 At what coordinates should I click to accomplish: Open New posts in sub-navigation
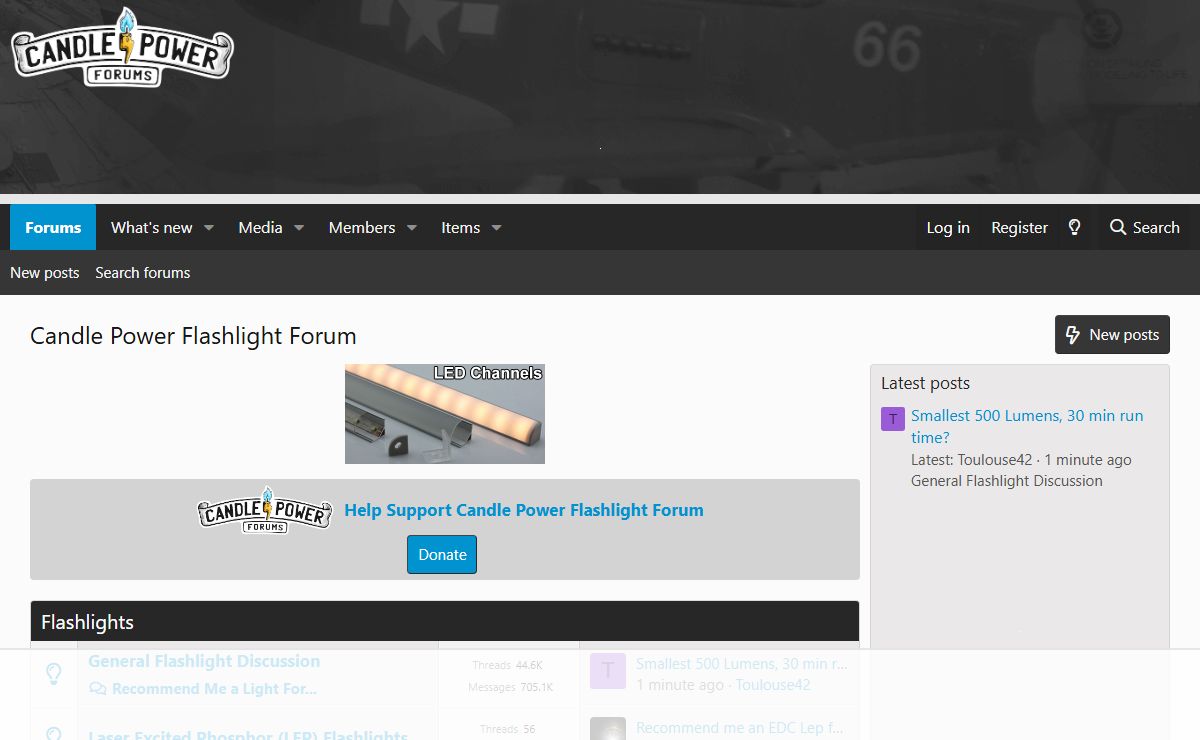tap(45, 272)
